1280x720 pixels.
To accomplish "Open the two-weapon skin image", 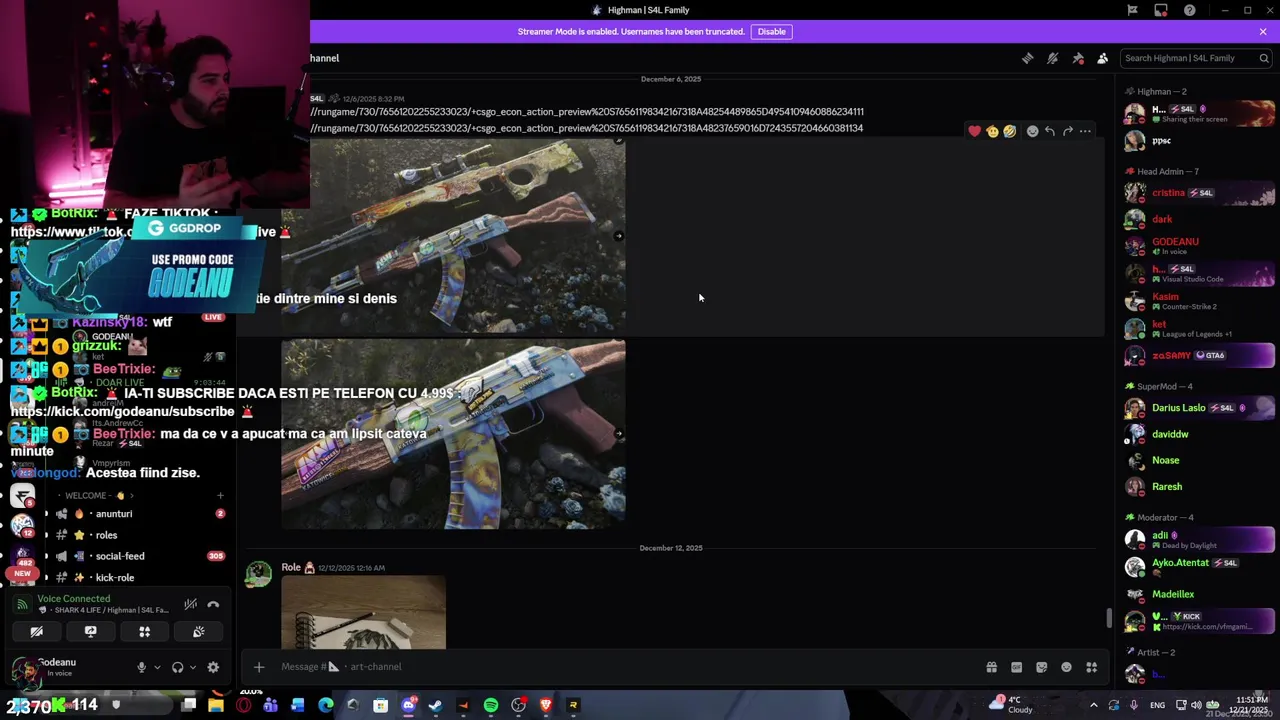I will click(453, 235).
